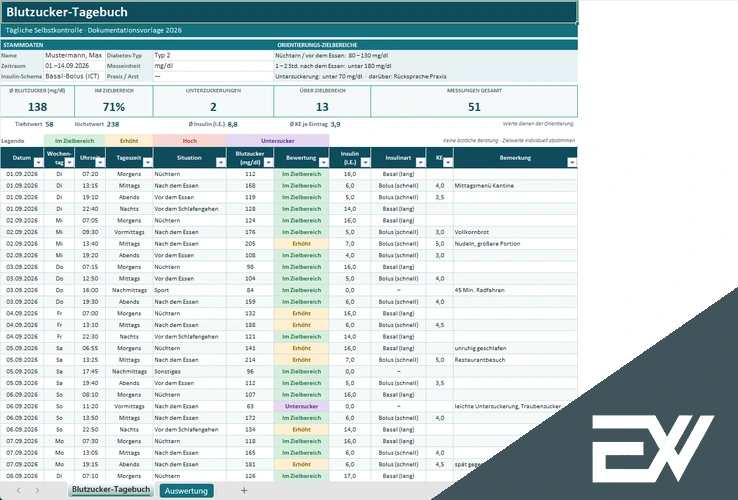Open the Tageszeit column filter dropdown
Viewport: 738px width, 500px height.
pyautogui.click(x=148, y=162)
